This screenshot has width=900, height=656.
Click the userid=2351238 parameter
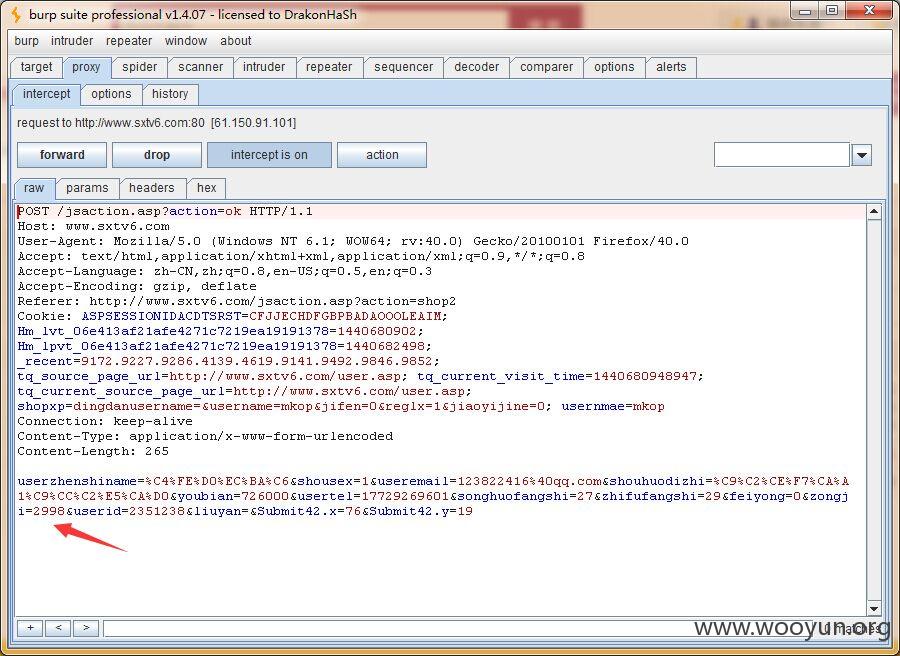click(129, 511)
